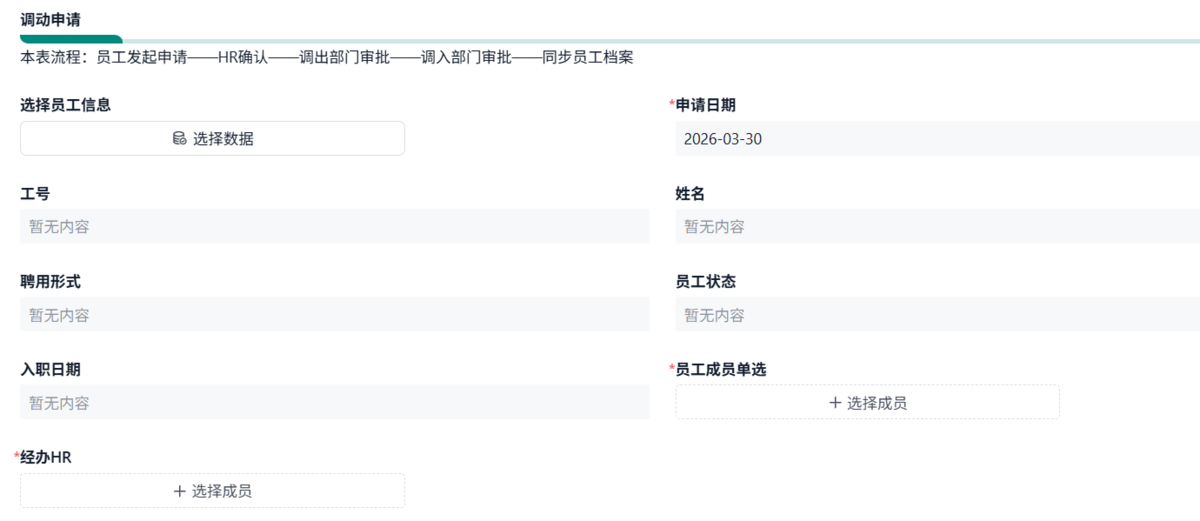Click the database icon beside 选择数据

tap(179, 139)
